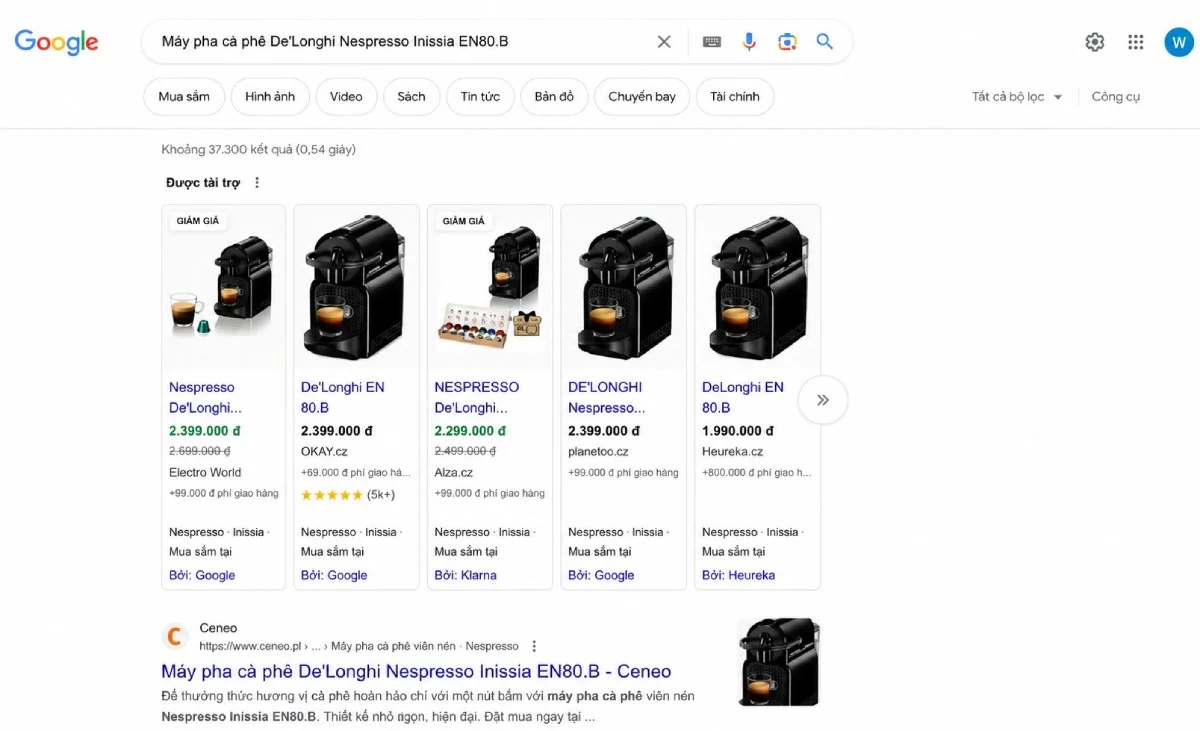Switch to the Sách filter
This screenshot has height=731, width=1200.
click(x=411, y=97)
